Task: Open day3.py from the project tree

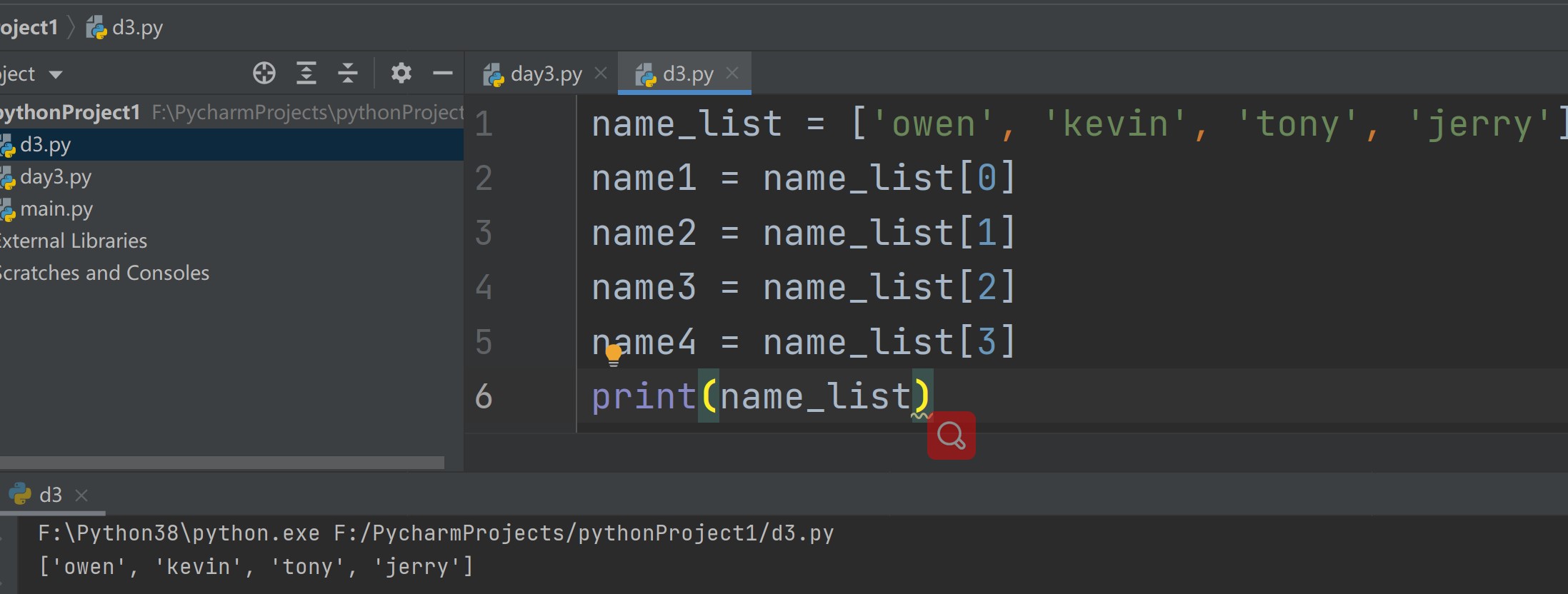Action: [x=56, y=177]
